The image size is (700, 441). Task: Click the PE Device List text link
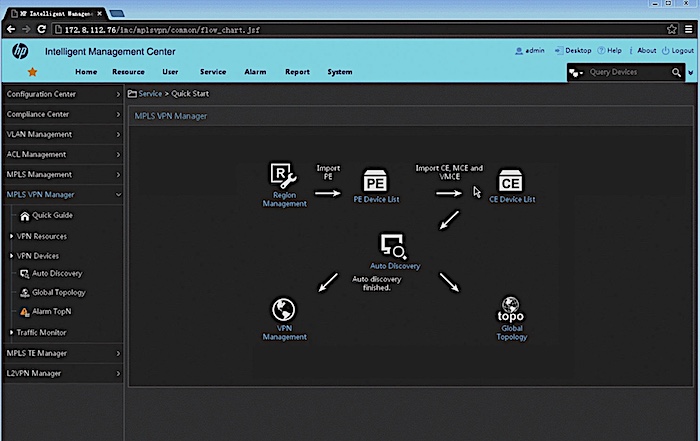click(376, 200)
